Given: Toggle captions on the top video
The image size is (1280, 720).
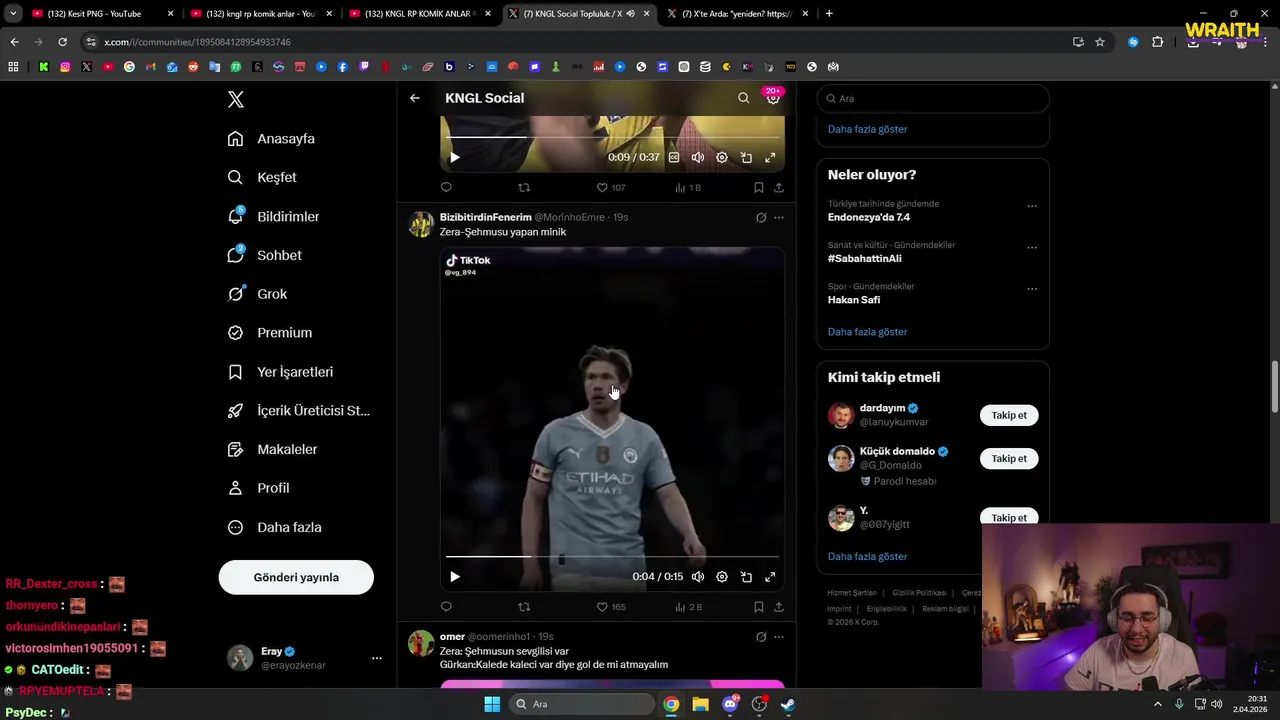Looking at the screenshot, I should coord(674,158).
